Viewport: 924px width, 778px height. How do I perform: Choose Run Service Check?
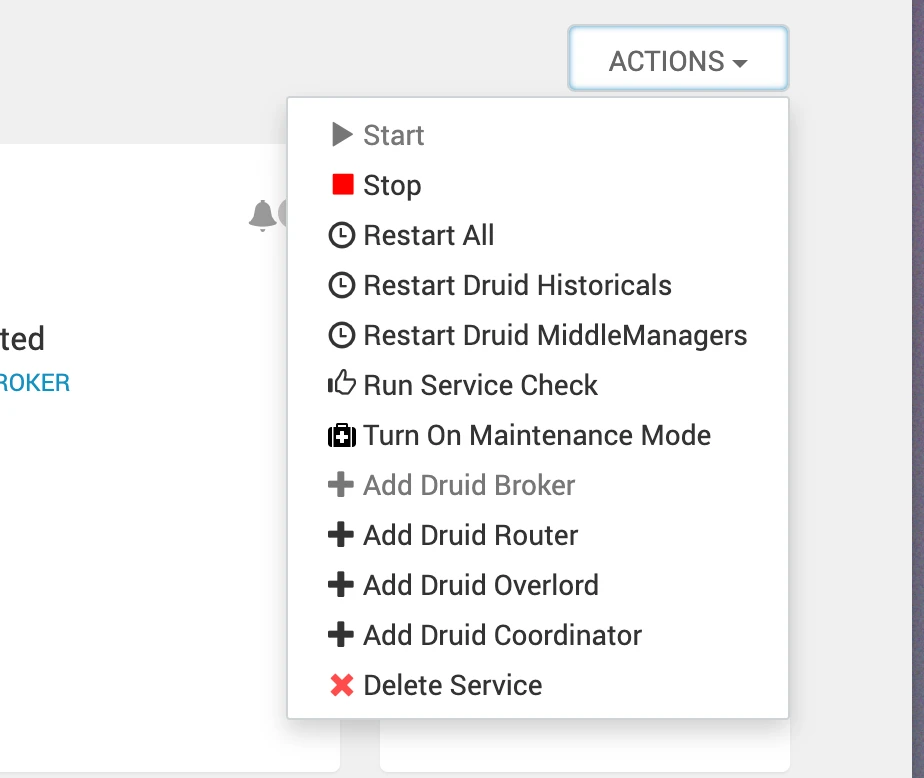pos(537,385)
